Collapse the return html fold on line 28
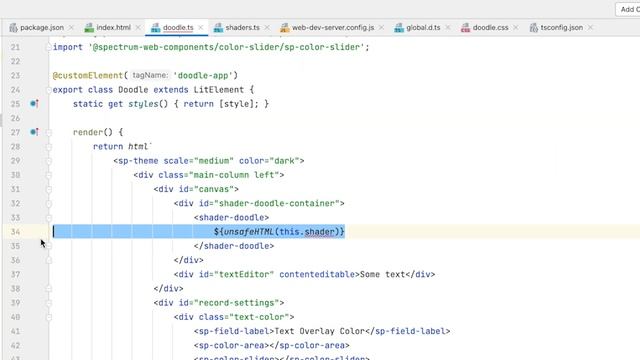 pyautogui.click(x=49, y=147)
